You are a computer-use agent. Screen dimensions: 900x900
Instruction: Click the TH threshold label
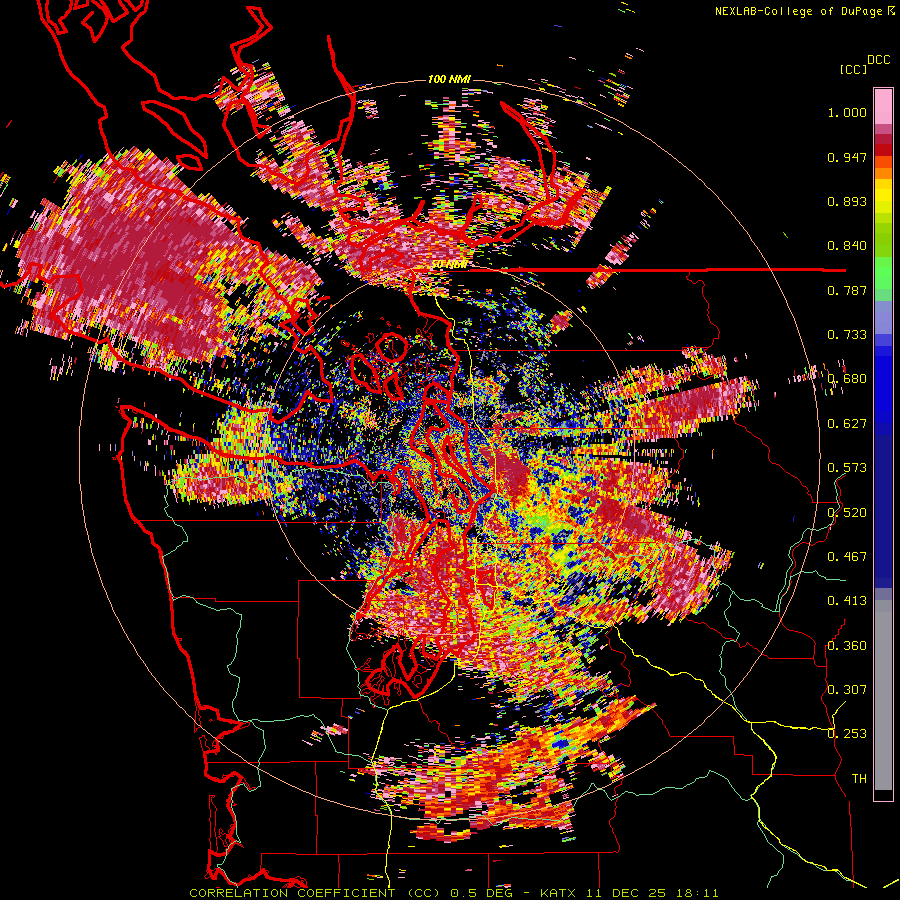tap(859, 779)
